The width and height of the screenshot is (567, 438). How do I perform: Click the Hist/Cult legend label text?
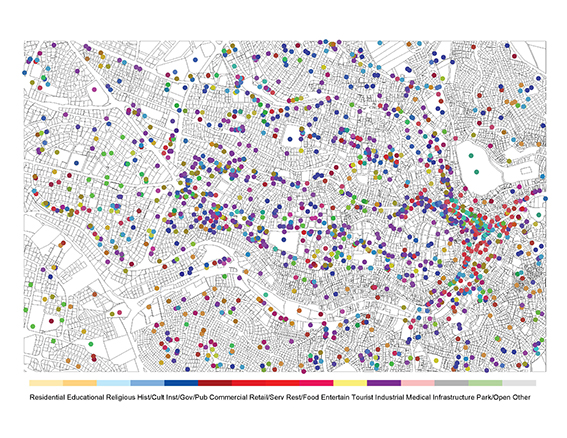[x=150, y=397]
